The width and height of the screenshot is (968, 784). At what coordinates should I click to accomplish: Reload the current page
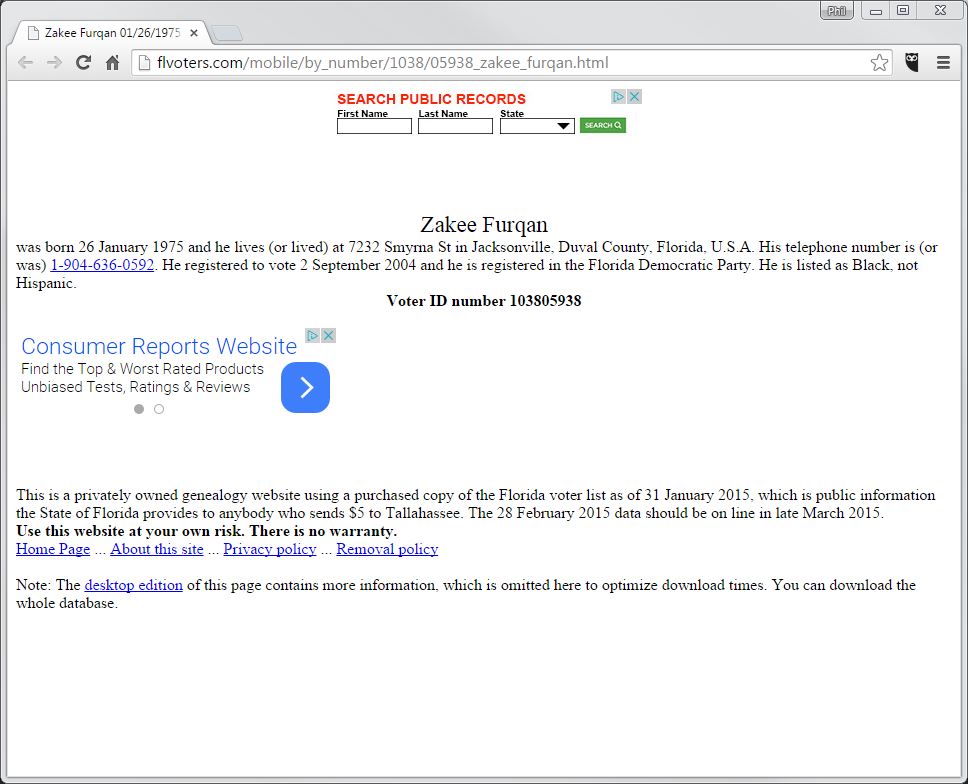tap(84, 63)
